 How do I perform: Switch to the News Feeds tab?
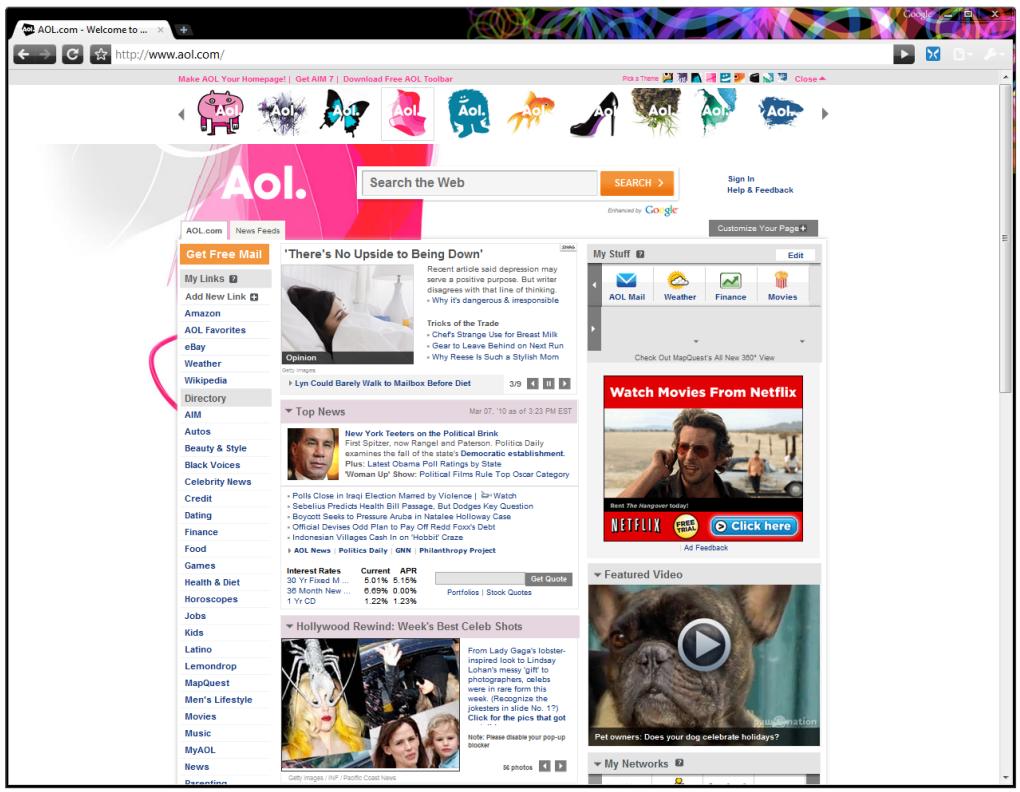[x=257, y=231]
